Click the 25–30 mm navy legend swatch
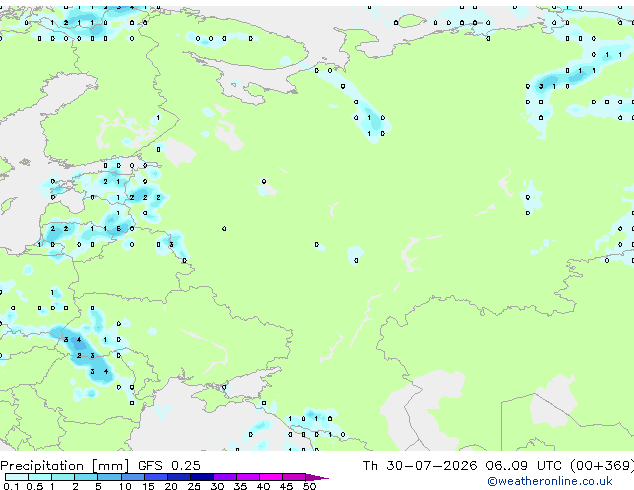This screenshot has width=634, height=490. click(202, 477)
